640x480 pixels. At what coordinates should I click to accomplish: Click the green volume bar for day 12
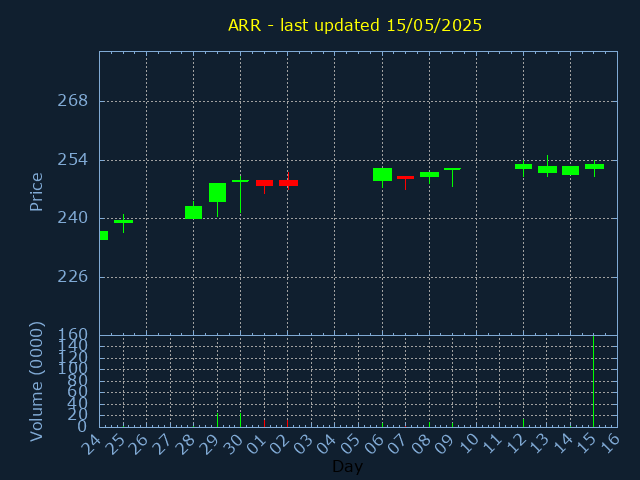point(523,422)
